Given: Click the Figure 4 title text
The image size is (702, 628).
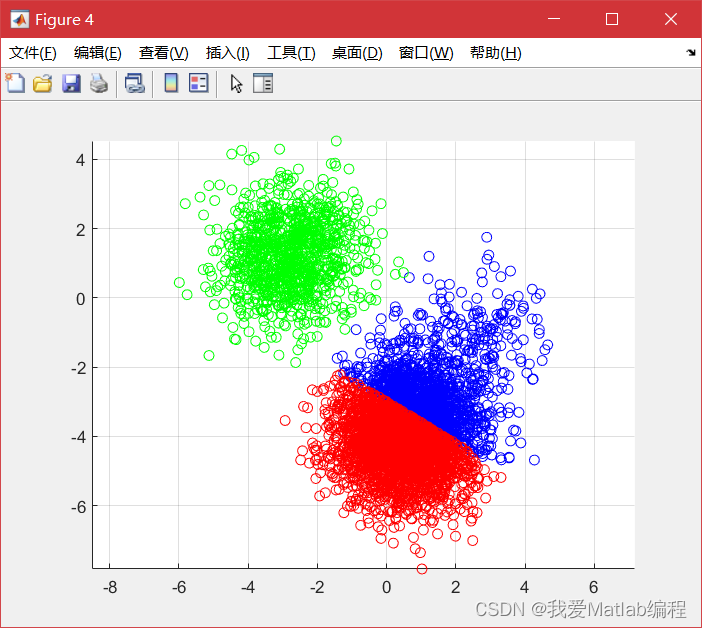Looking at the screenshot, I should coord(64,20).
